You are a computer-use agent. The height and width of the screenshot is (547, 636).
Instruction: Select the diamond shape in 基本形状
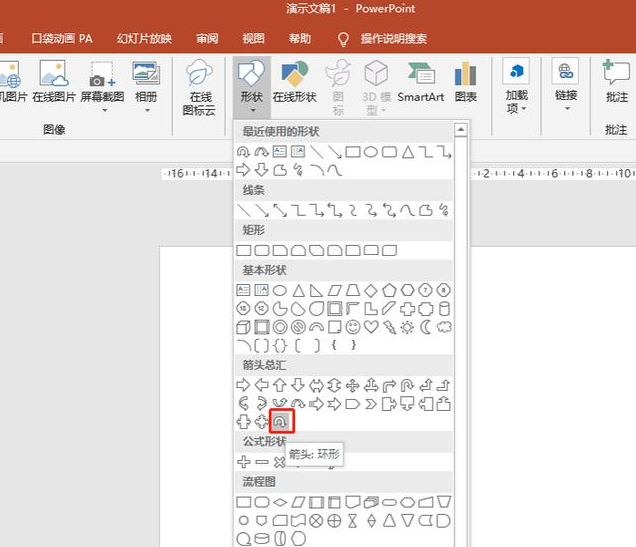click(371, 290)
